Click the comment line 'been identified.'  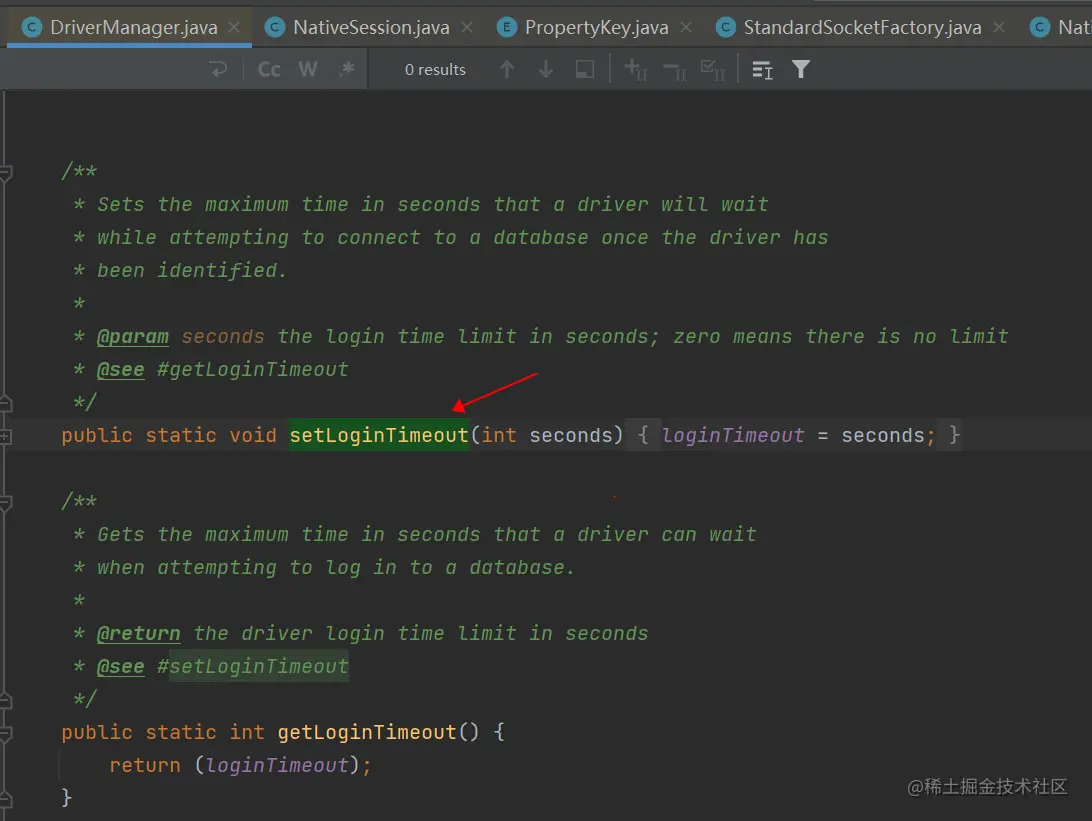tap(192, 271)
